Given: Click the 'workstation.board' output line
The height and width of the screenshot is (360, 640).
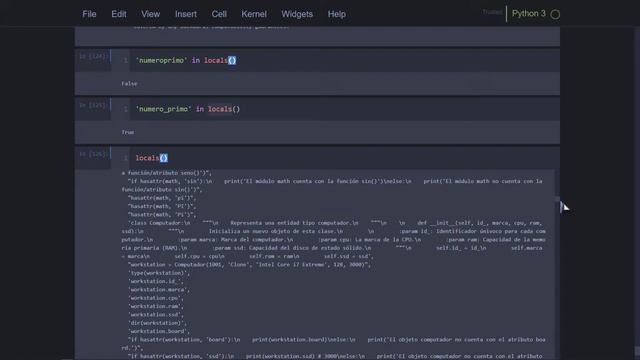Looking at the screenshot, I should click(159, 331).
